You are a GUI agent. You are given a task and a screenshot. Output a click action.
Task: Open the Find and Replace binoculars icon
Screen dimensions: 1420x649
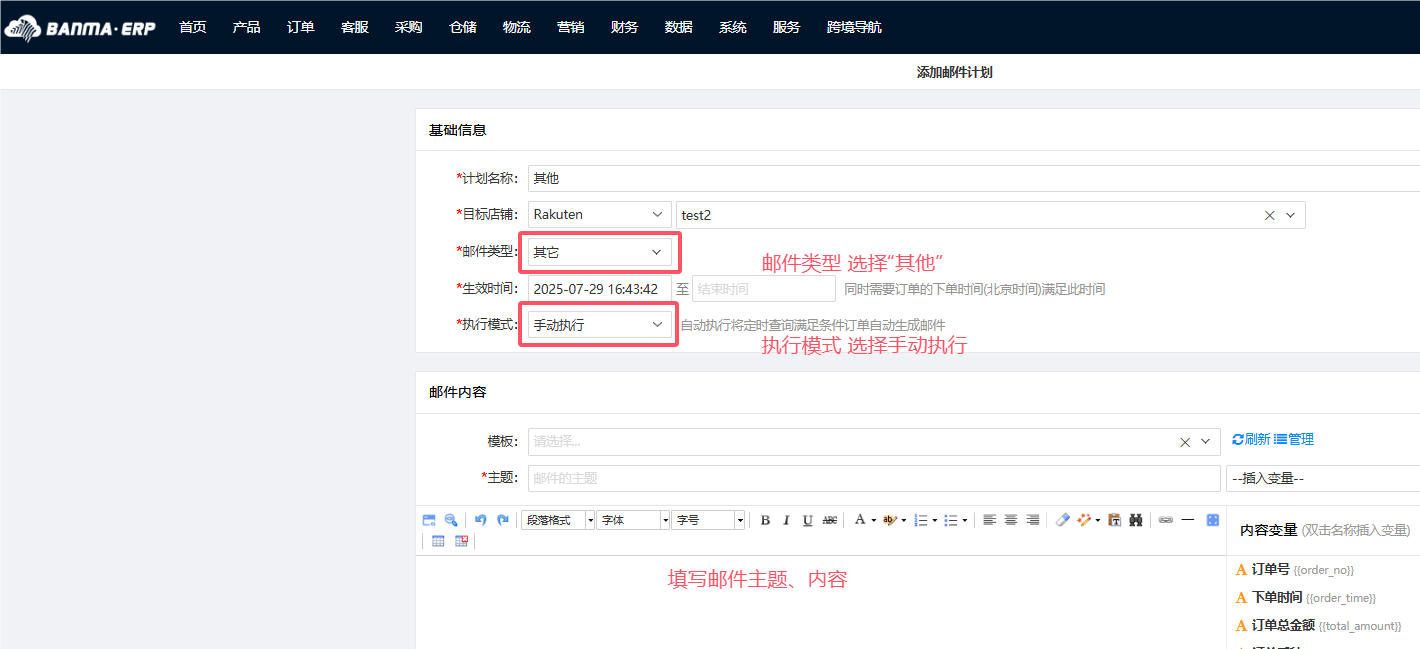tap(1136, 519)
